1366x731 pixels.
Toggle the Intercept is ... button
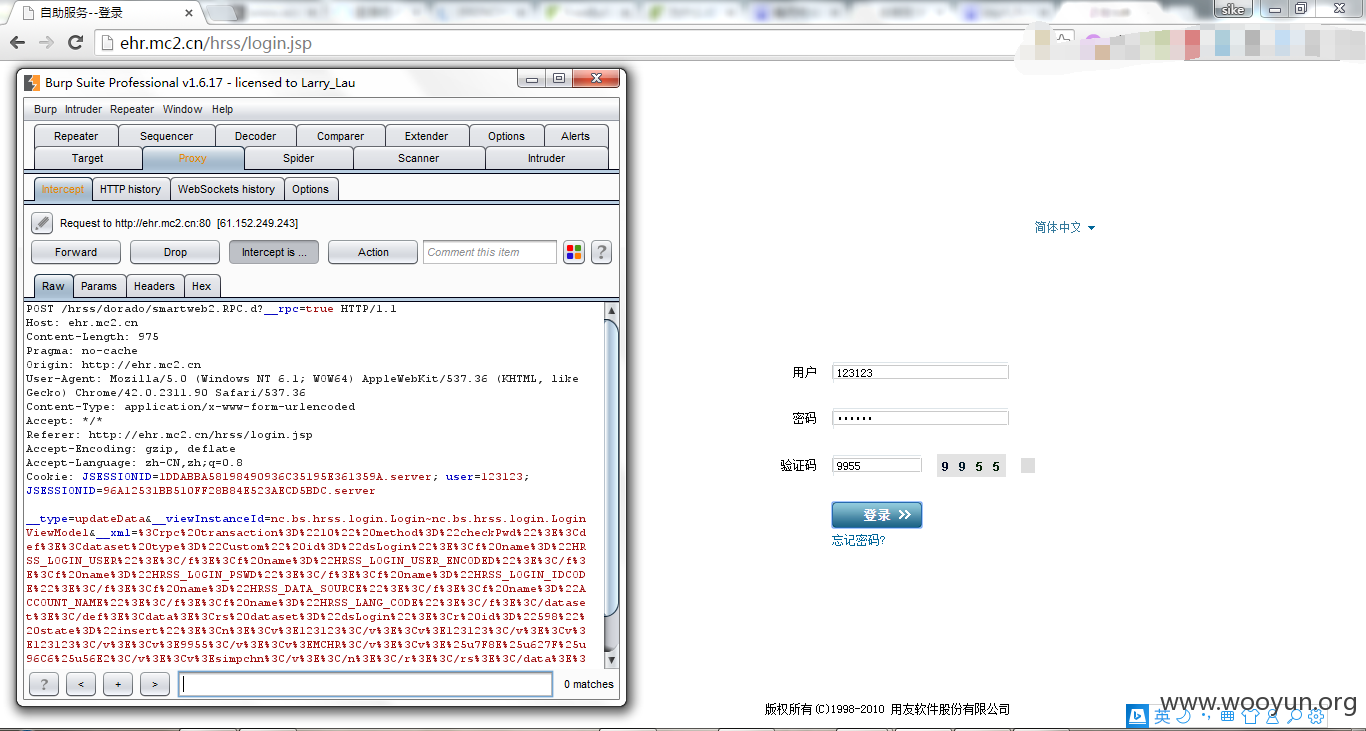(x=274, y=252)
